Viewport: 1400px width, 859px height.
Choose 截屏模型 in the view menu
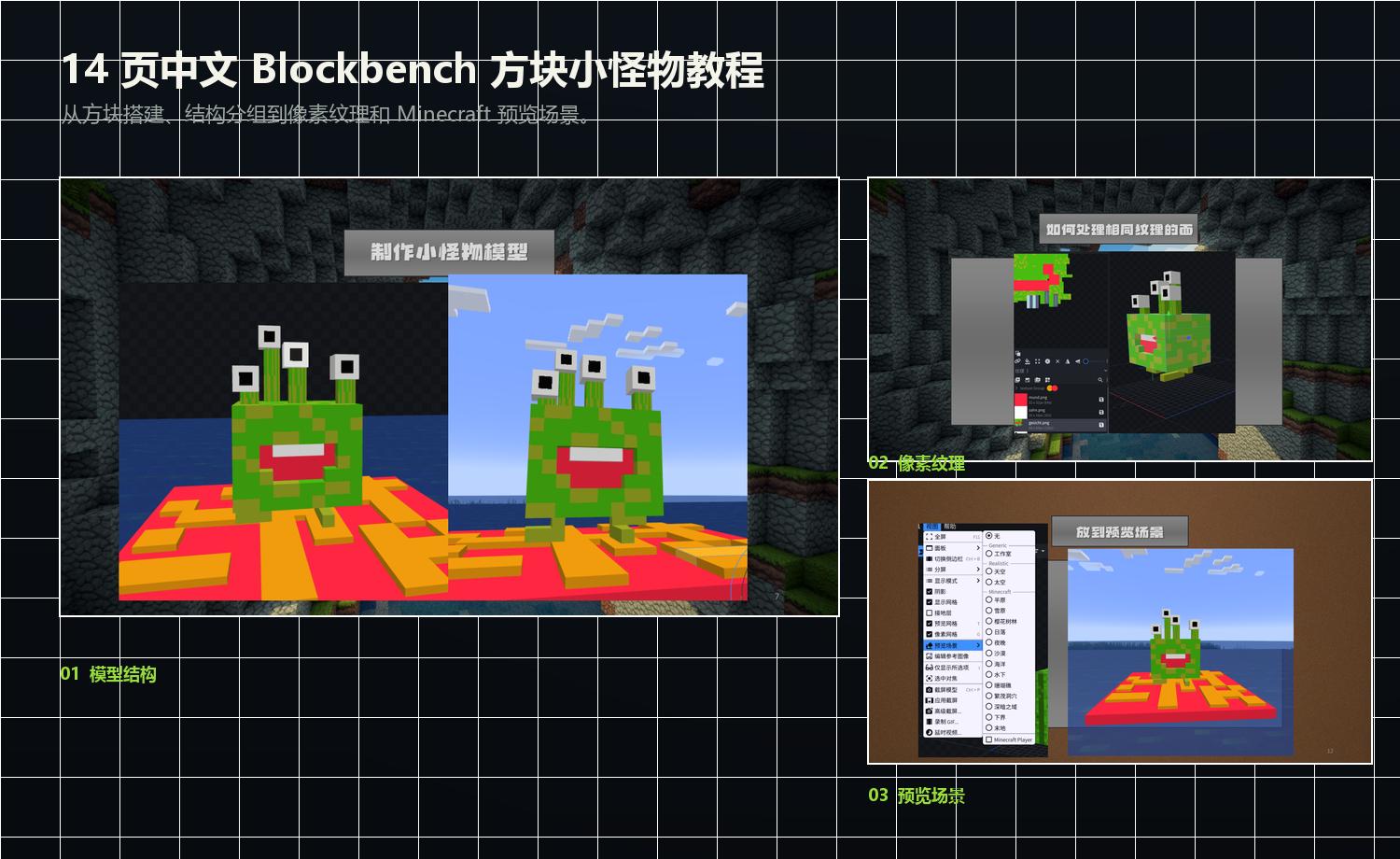pos(953,690)
